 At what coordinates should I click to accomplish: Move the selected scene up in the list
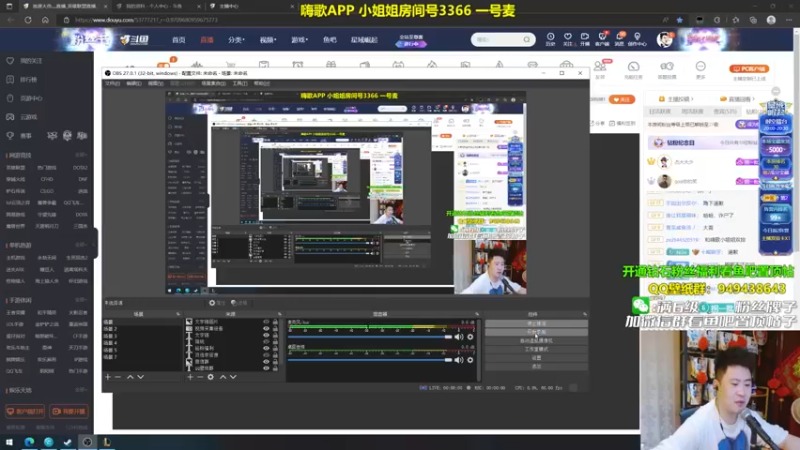click(130, 377)
